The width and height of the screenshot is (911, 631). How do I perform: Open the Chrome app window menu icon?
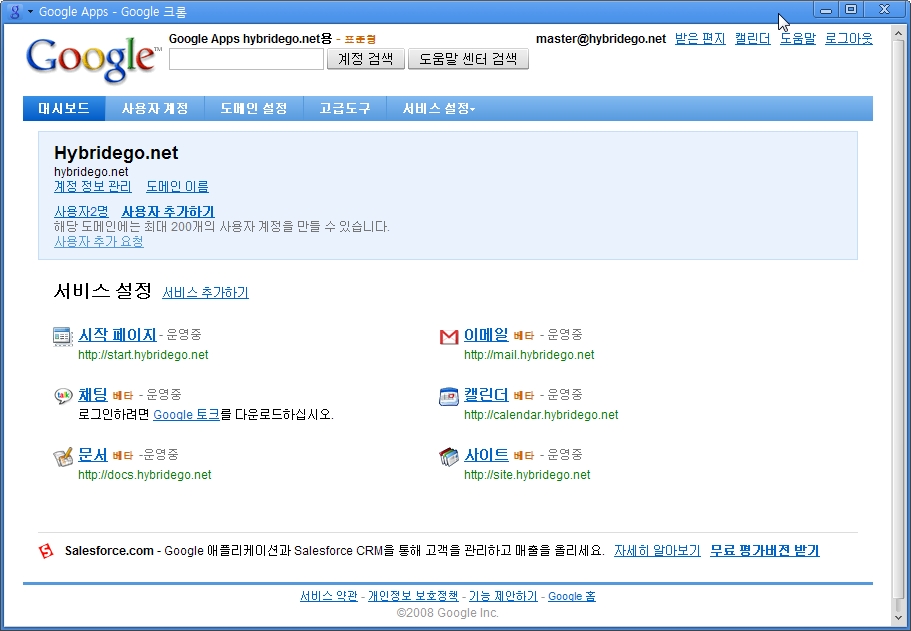click(19, 12)
